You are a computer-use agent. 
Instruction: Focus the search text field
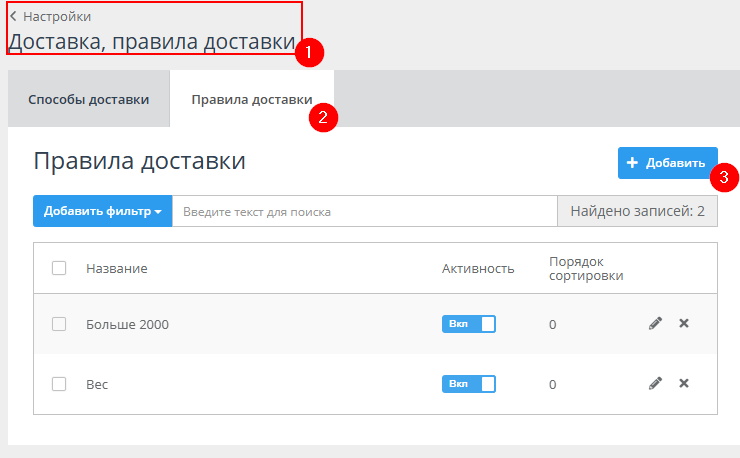tap(364, 212)
